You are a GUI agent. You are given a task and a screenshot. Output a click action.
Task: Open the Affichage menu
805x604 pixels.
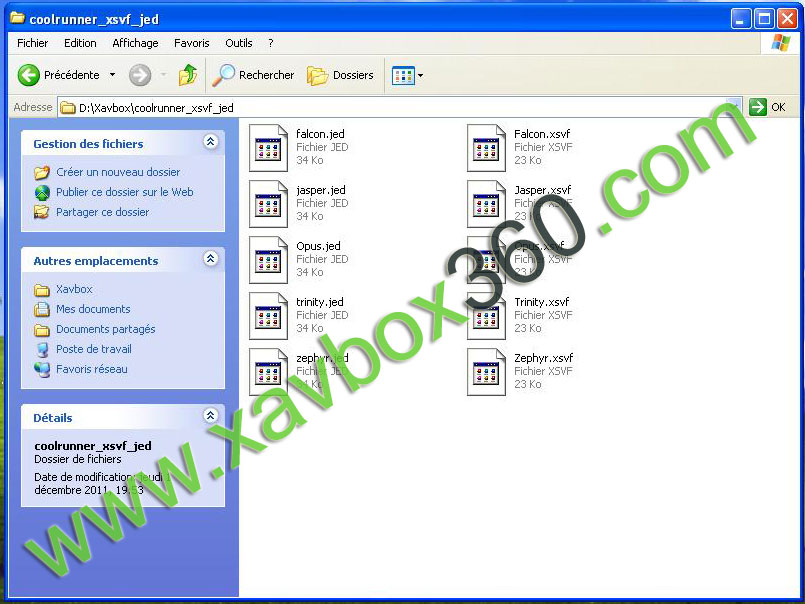tap(136, 43)
